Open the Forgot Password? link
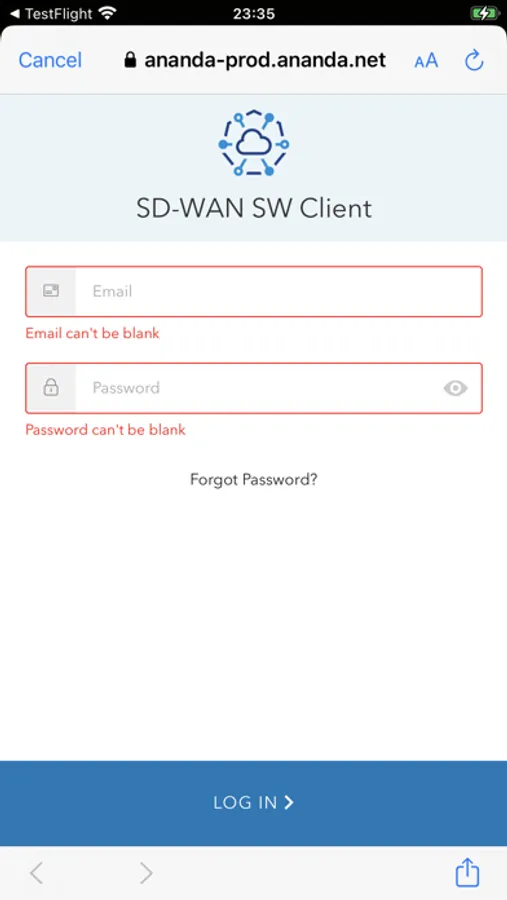 253,479
